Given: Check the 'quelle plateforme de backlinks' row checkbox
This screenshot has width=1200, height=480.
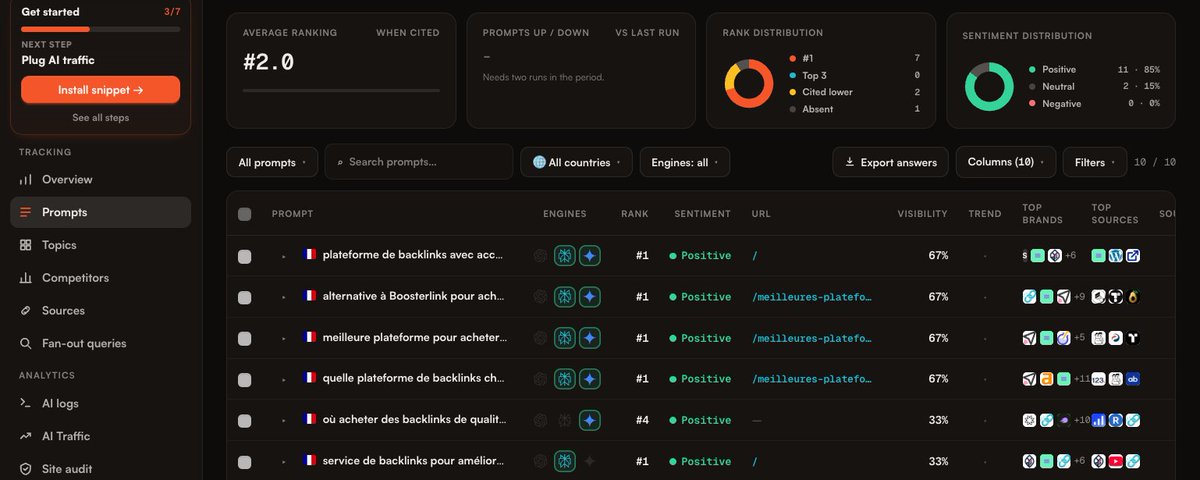Looking at the screenshot, I should coord(245,379).
